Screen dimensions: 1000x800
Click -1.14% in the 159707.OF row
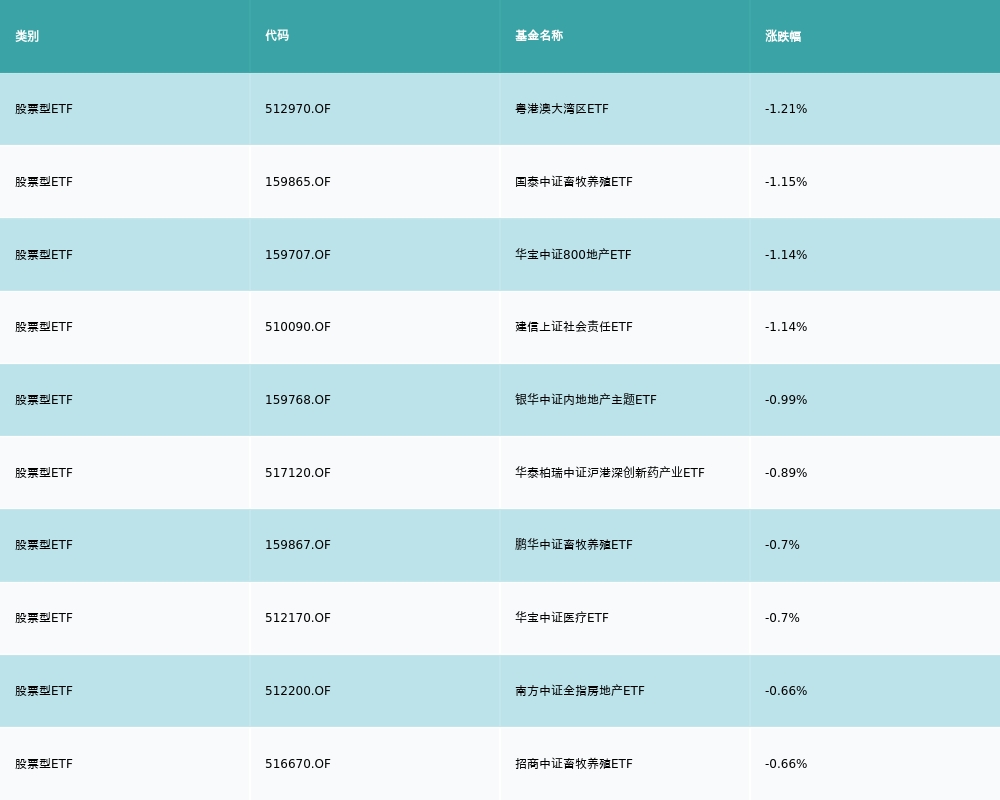pos(786,255)
